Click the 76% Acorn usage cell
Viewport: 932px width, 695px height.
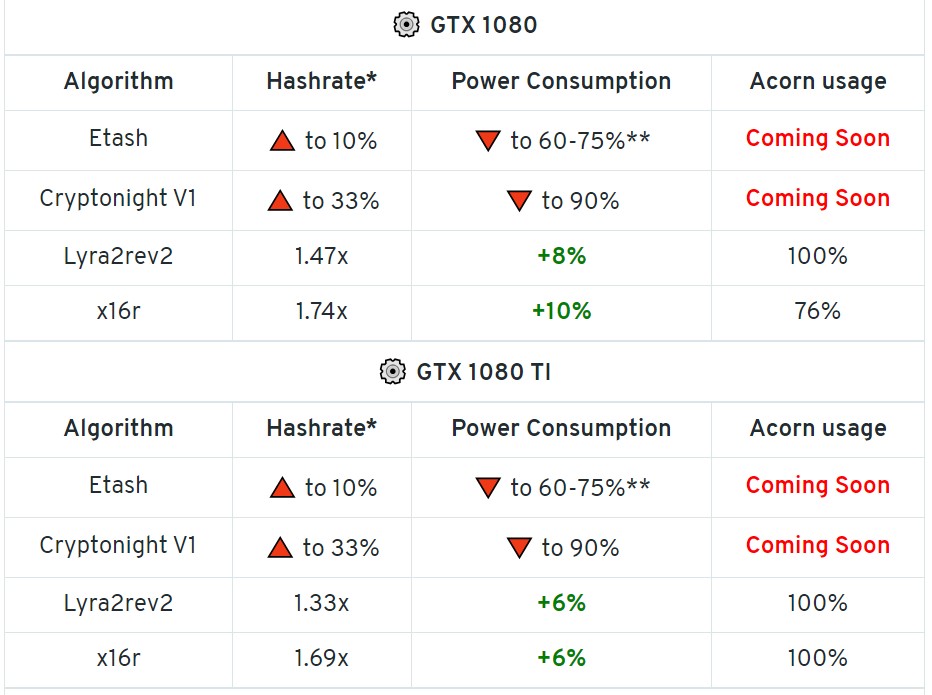tap(817, 311)
